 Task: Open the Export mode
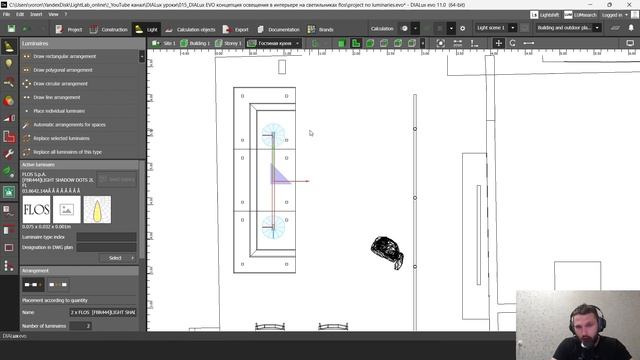(x=235, y=29)
